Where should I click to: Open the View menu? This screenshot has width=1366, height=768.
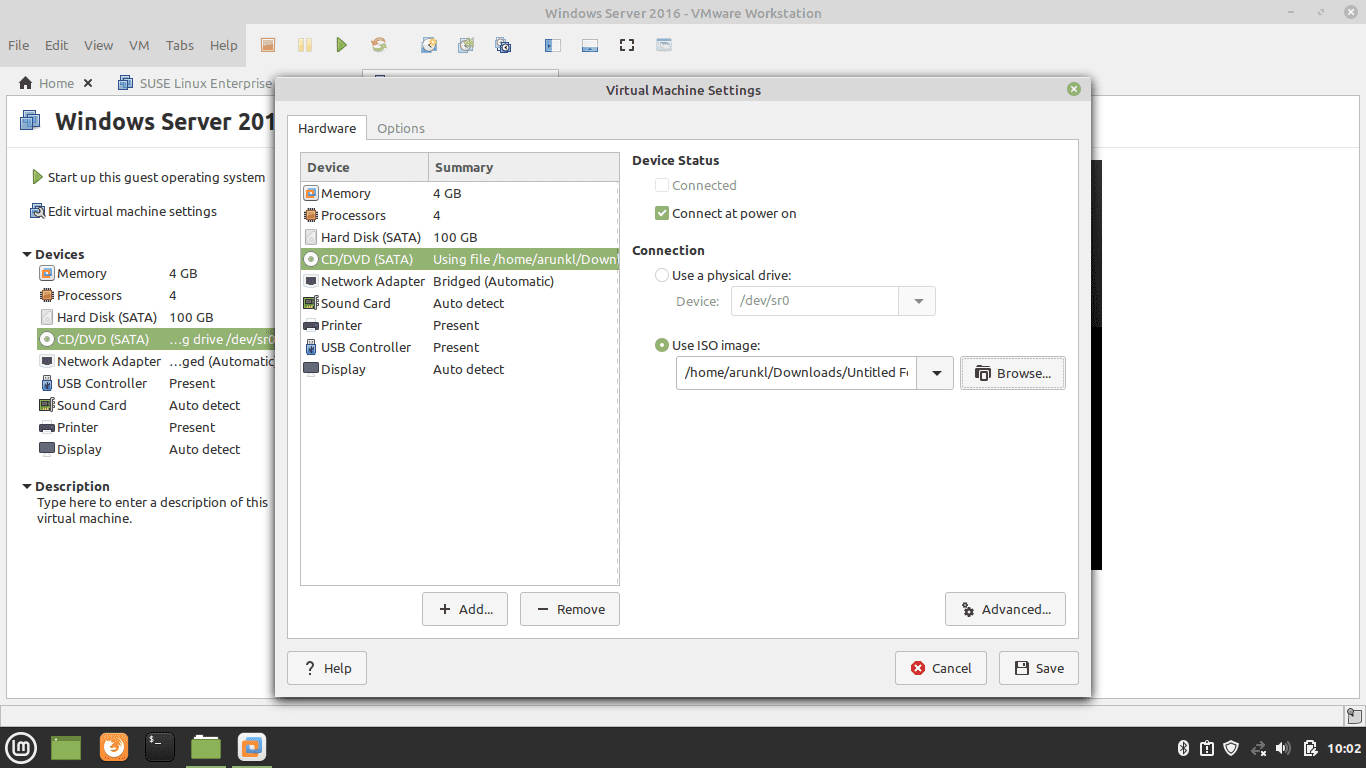coord(99,45)
